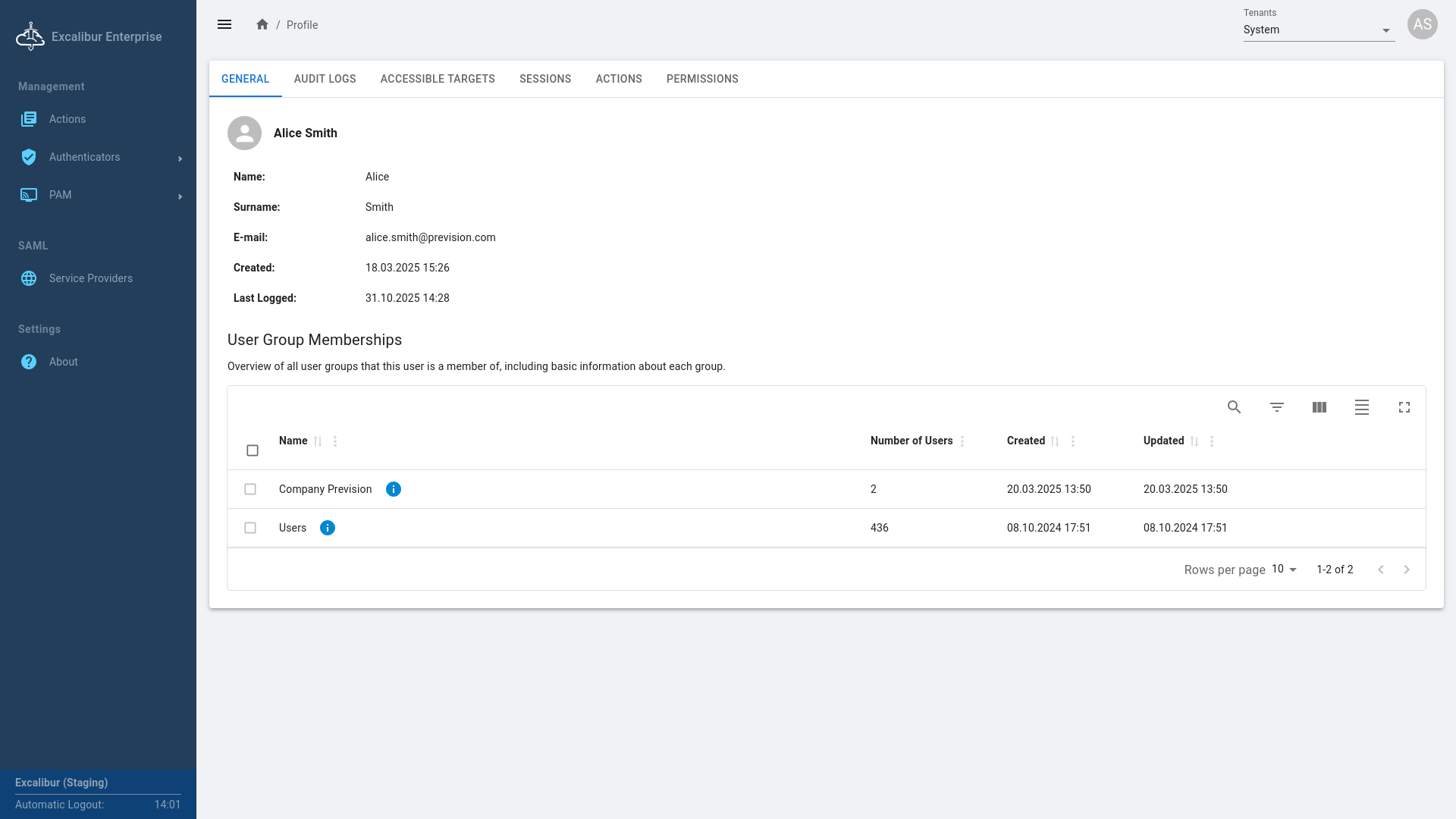This screenshot has width=1456, height=819.
Task: Check the Users row checkbox
Action: pyautogui.click(x=250, y=528)
